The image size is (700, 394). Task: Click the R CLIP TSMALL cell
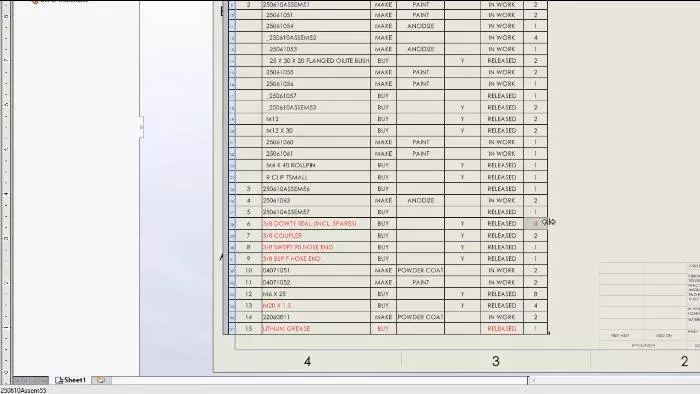(316, 177)
